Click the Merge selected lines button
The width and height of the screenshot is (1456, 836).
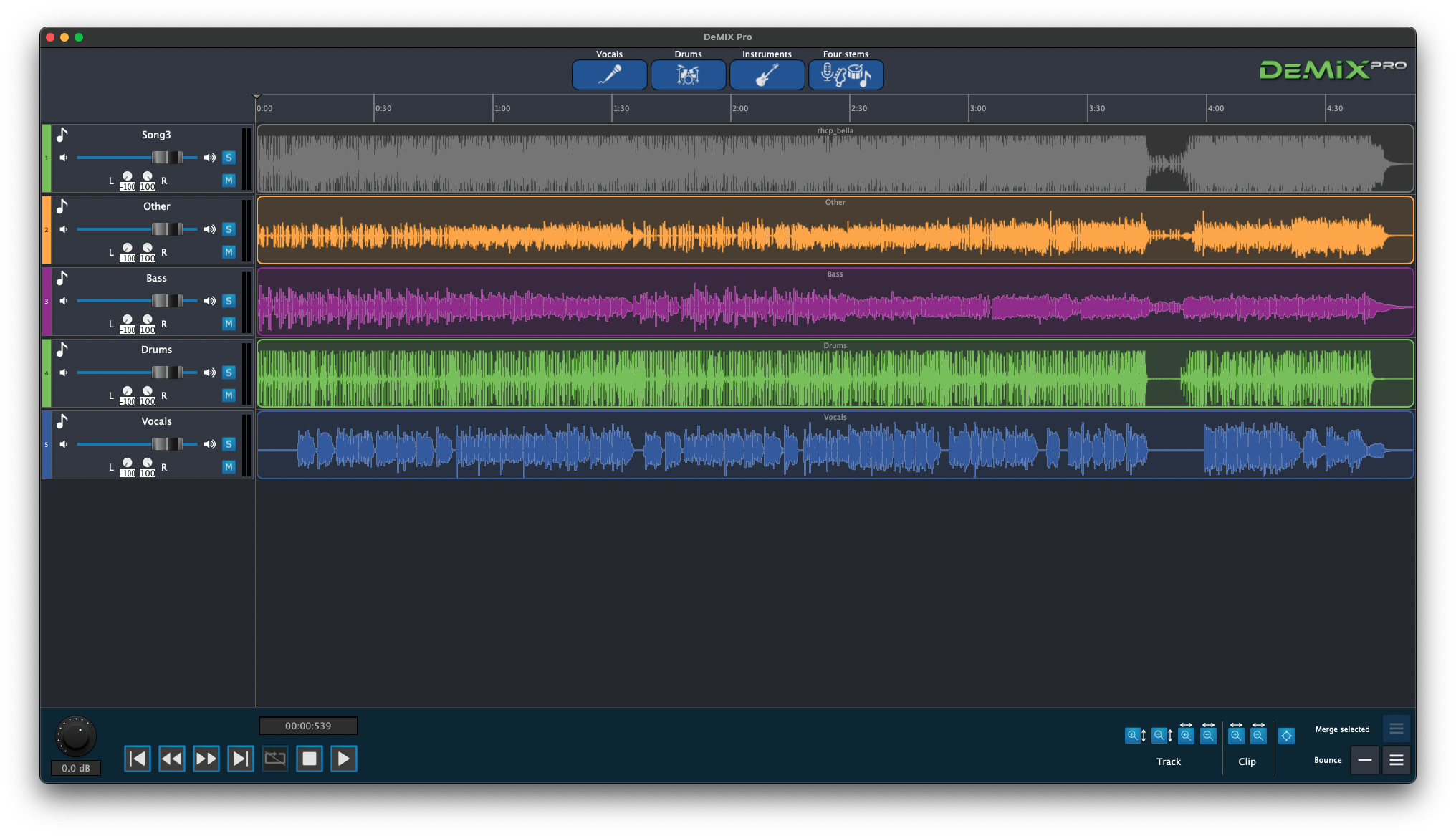click(1397, 729)
